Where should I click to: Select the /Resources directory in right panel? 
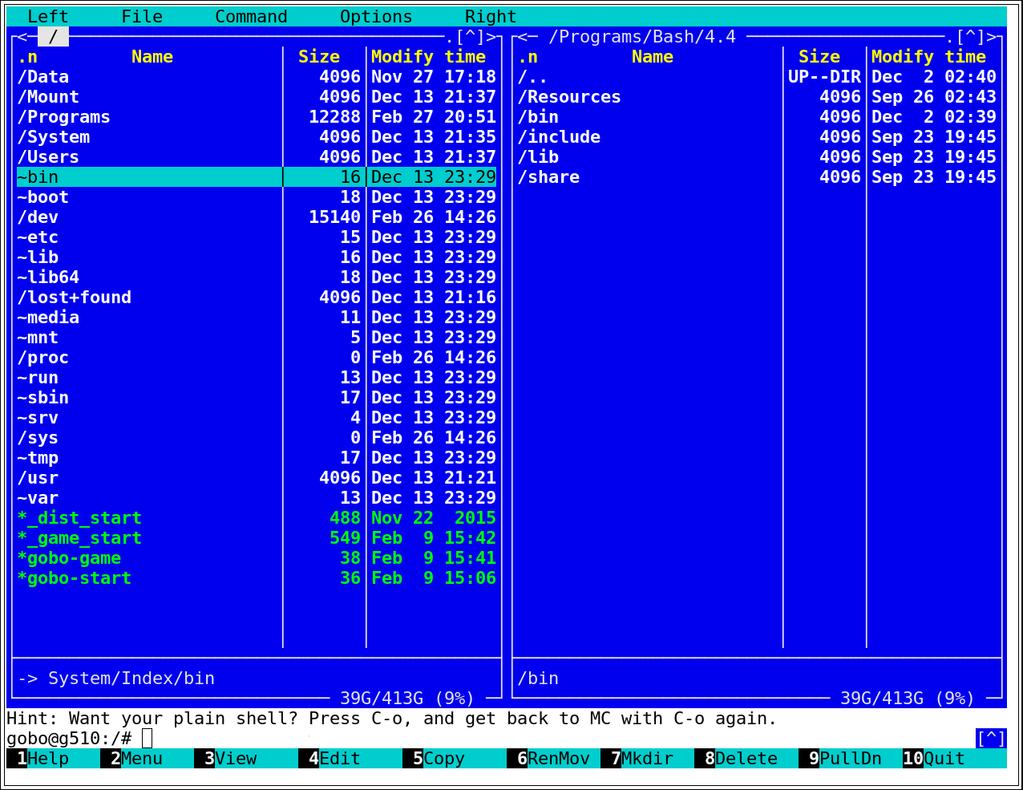click(757, 97)
